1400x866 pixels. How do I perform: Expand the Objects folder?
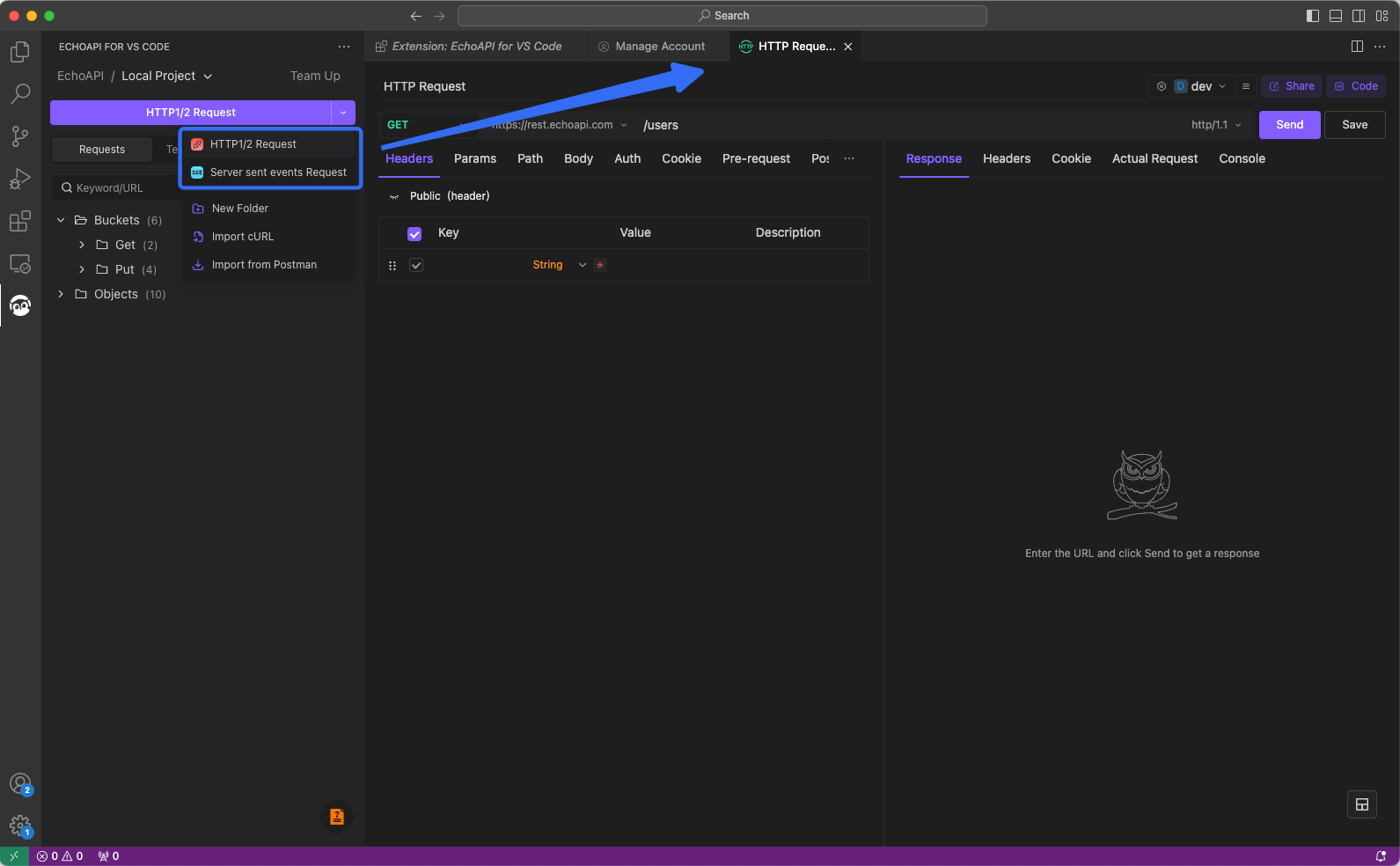coord(61,294)
